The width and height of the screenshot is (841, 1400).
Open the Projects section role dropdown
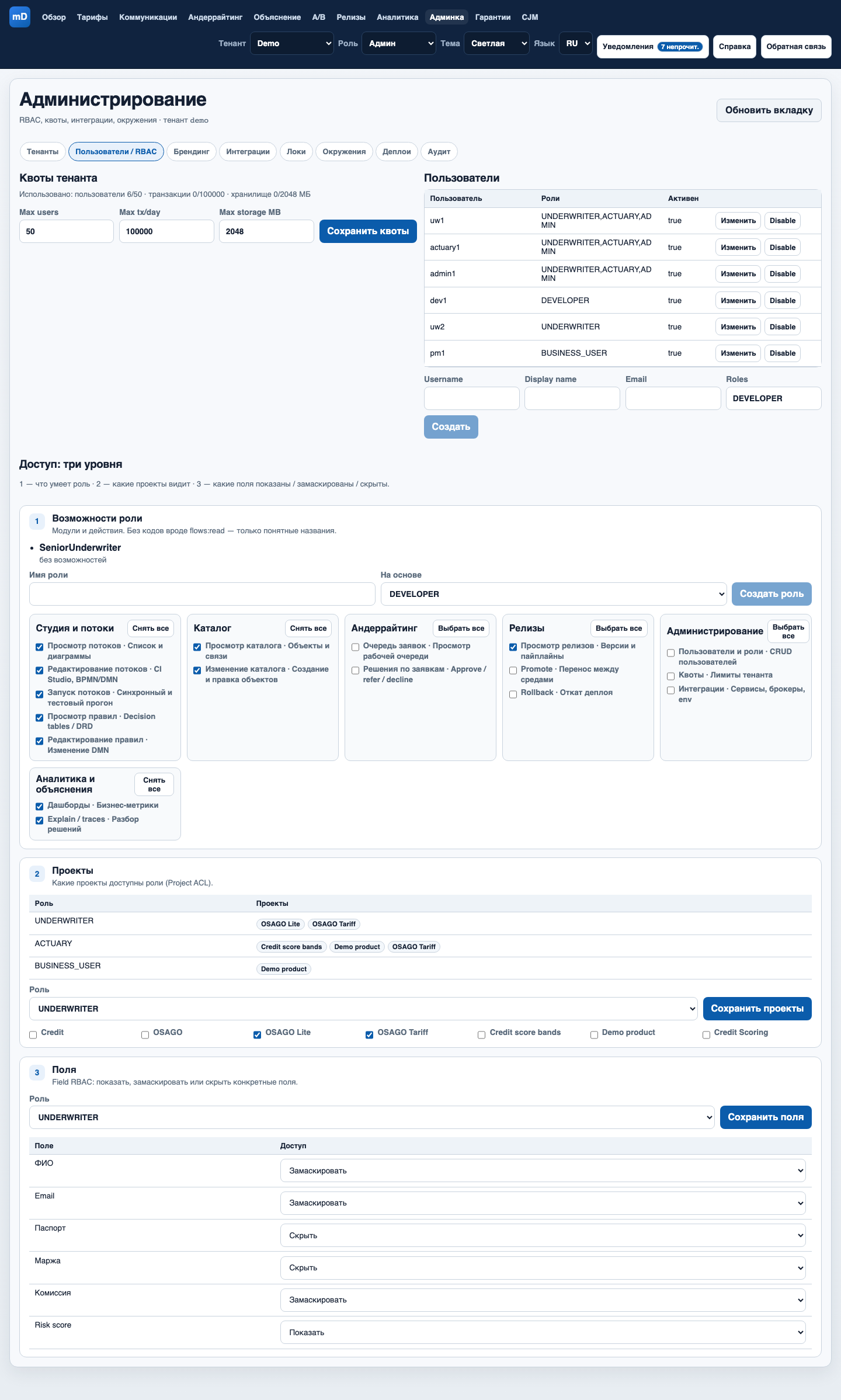[x=363, y=1009]
